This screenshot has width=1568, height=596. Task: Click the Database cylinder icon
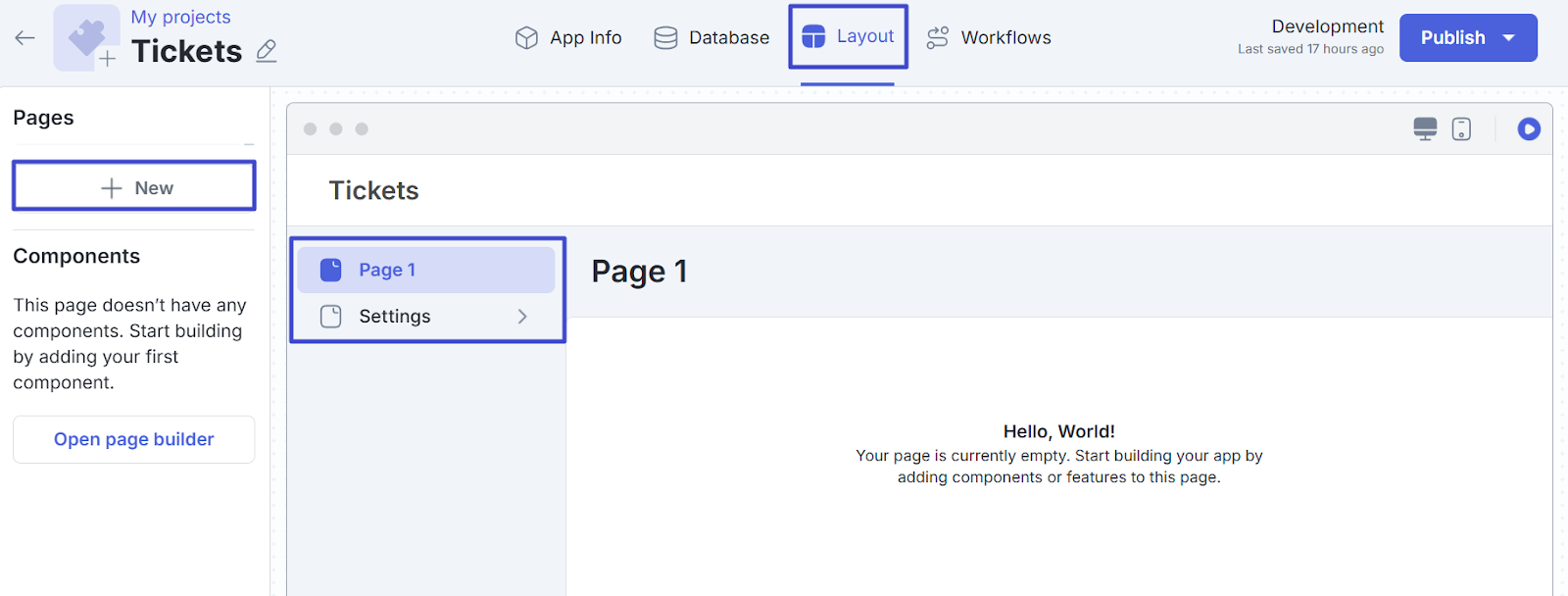[x=665, y=38]
